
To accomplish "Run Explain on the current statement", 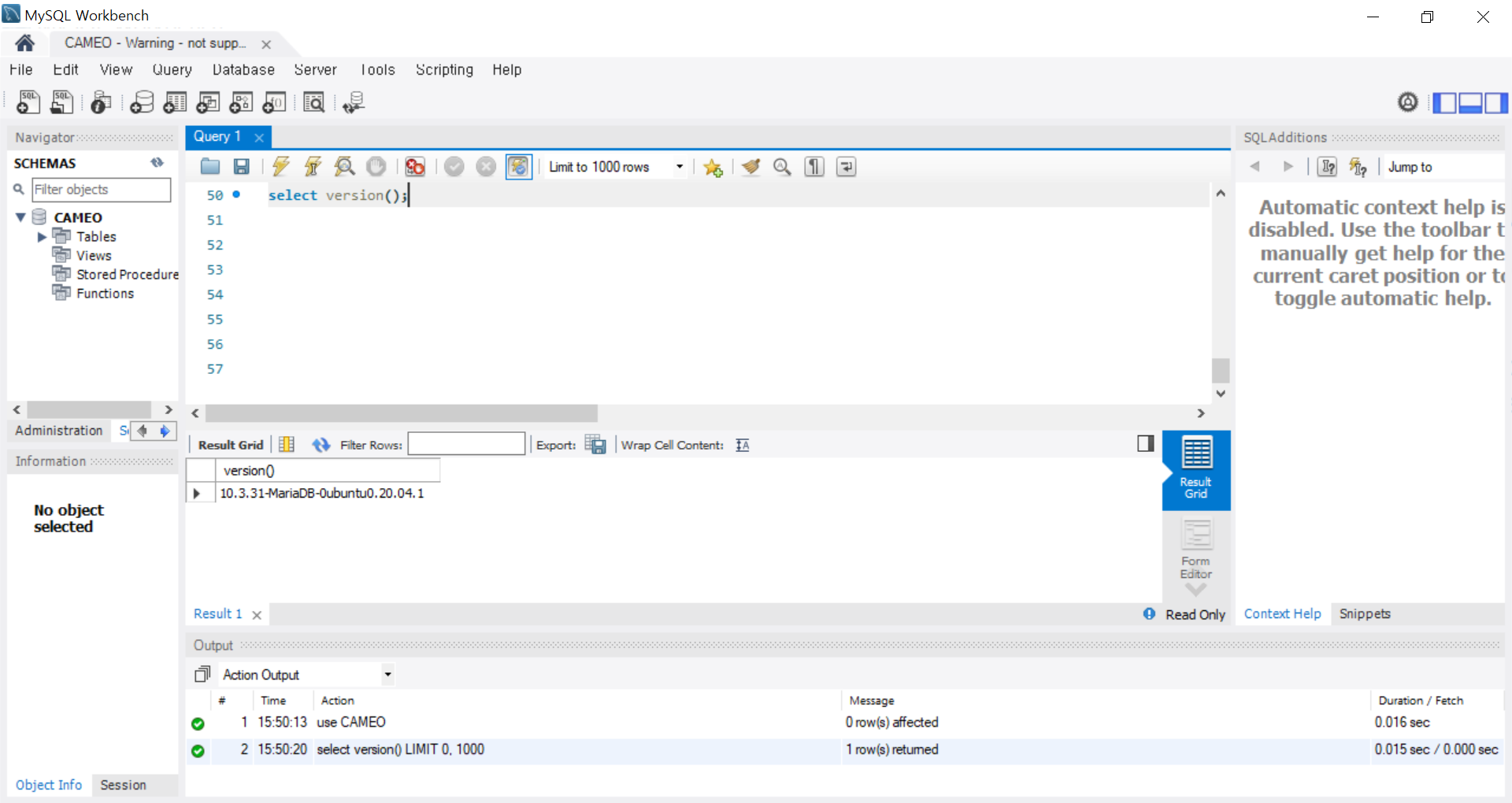I will tap(344, 166).
